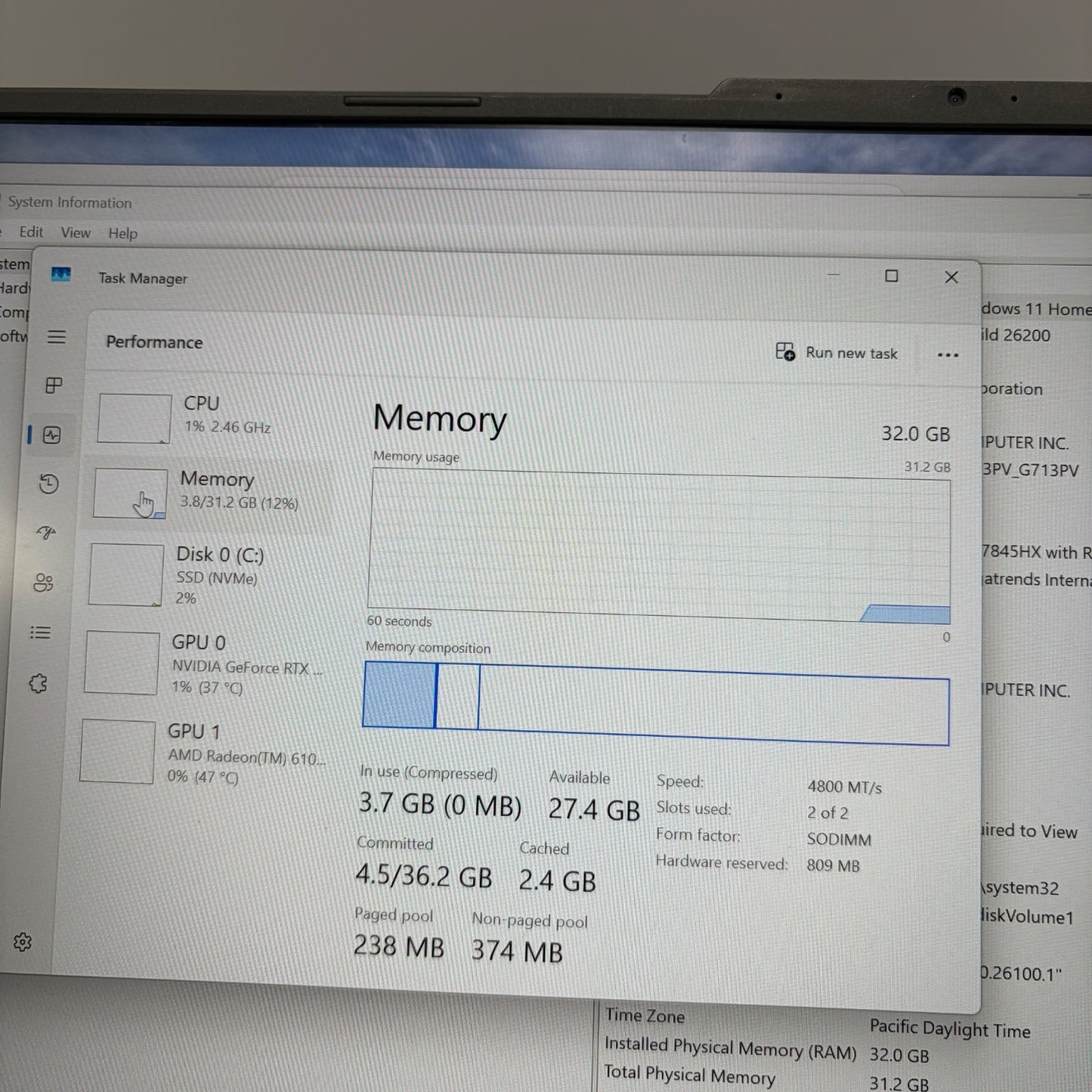The image size is (1092, 1092).
Task: Open the App history sidebar icon
Action: 49,484
